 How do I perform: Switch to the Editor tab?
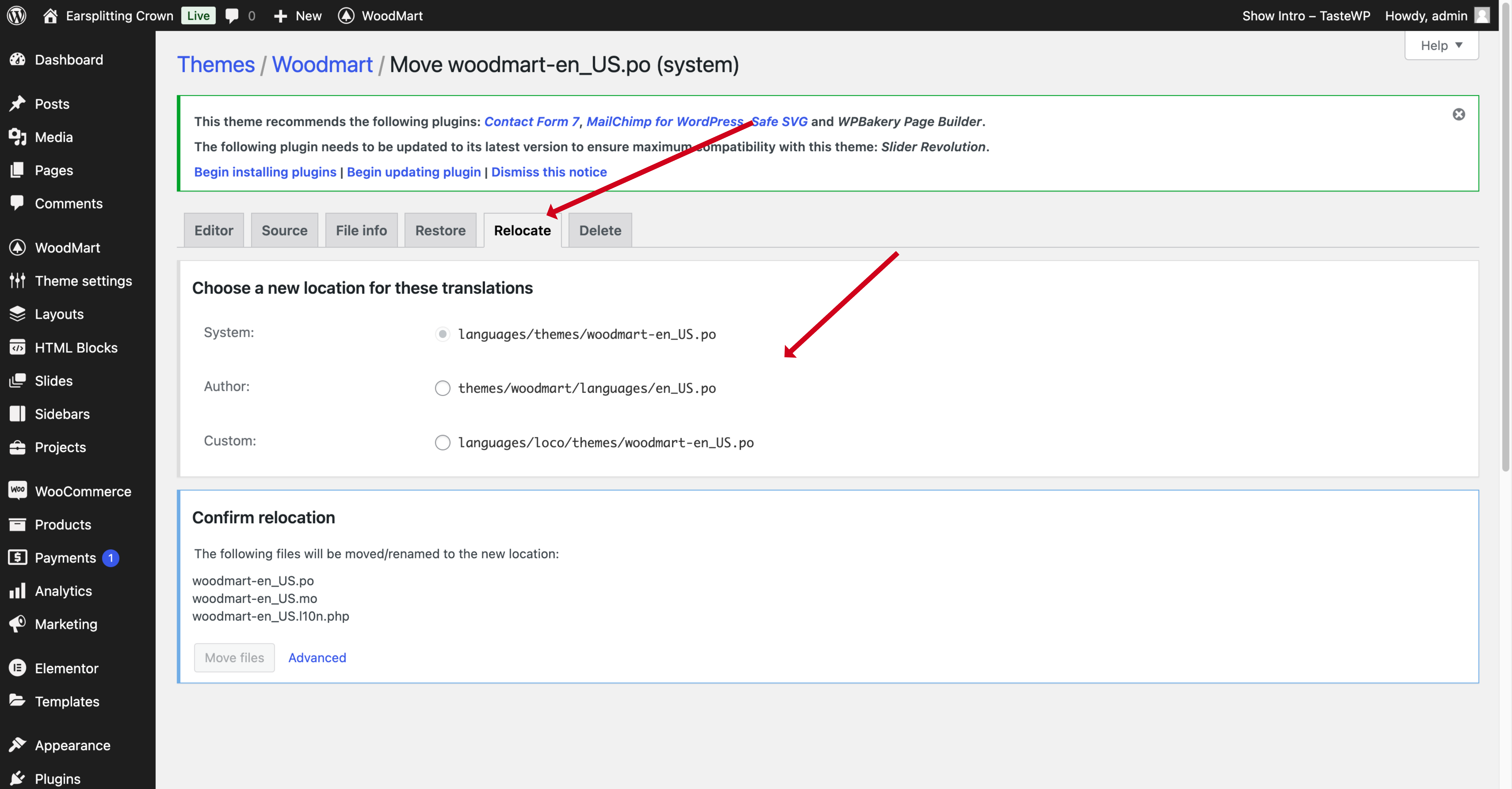[x=214, y=230]
